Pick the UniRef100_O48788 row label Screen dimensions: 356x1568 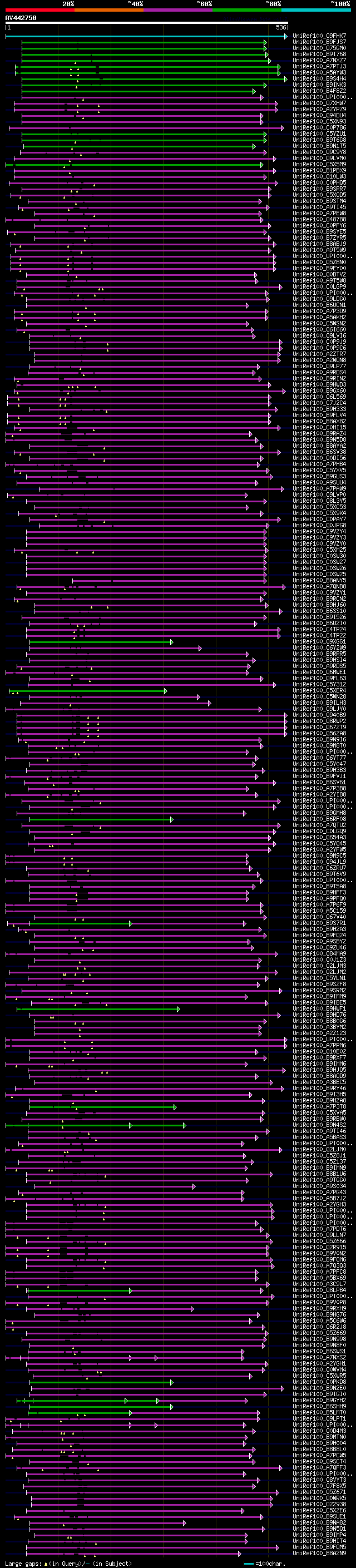(319, 220)
